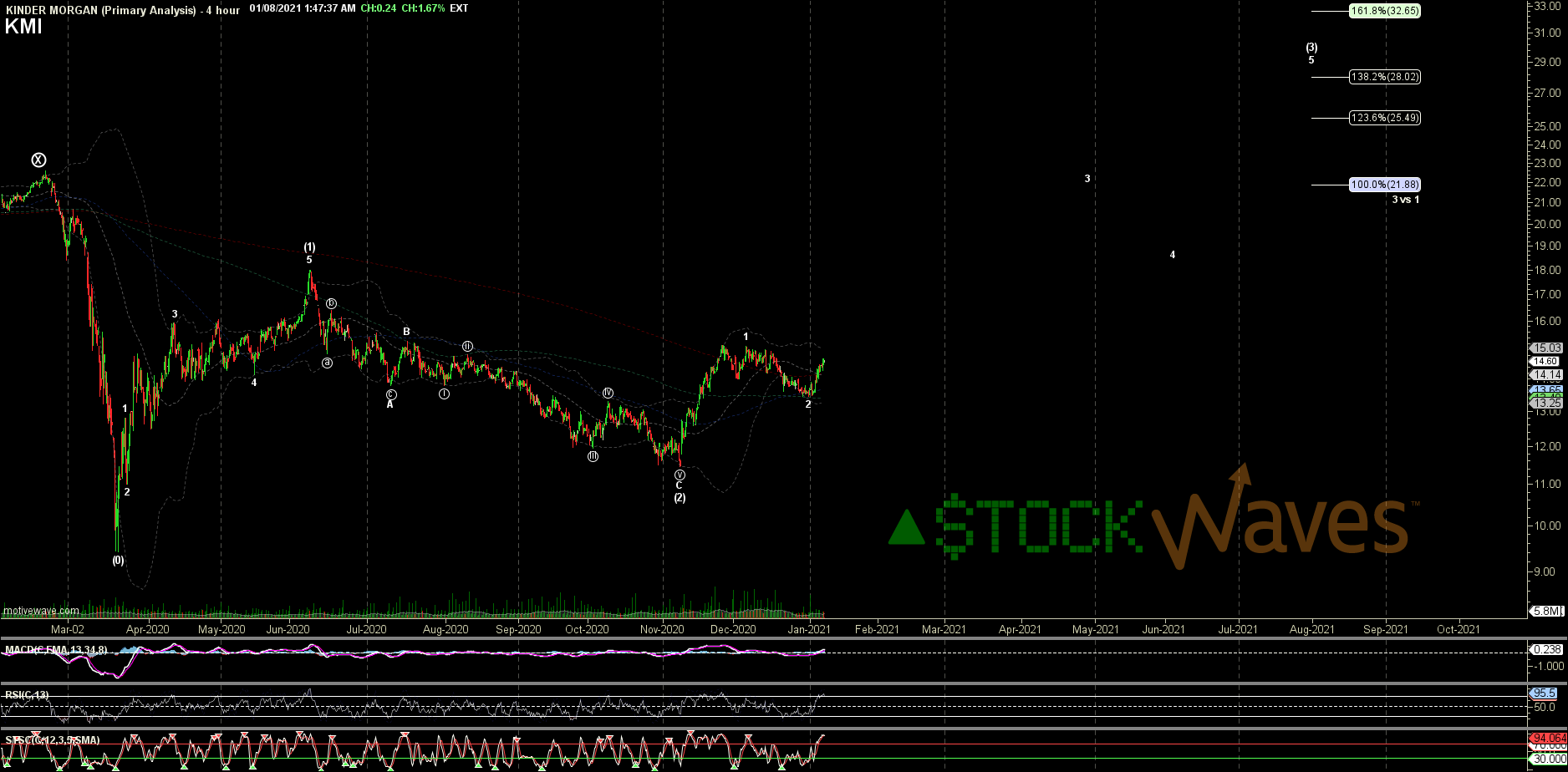Click the 100.0%(21.88) Fibonacci label
This screenshot has width=1568, height=772.
pos(1384,185)
